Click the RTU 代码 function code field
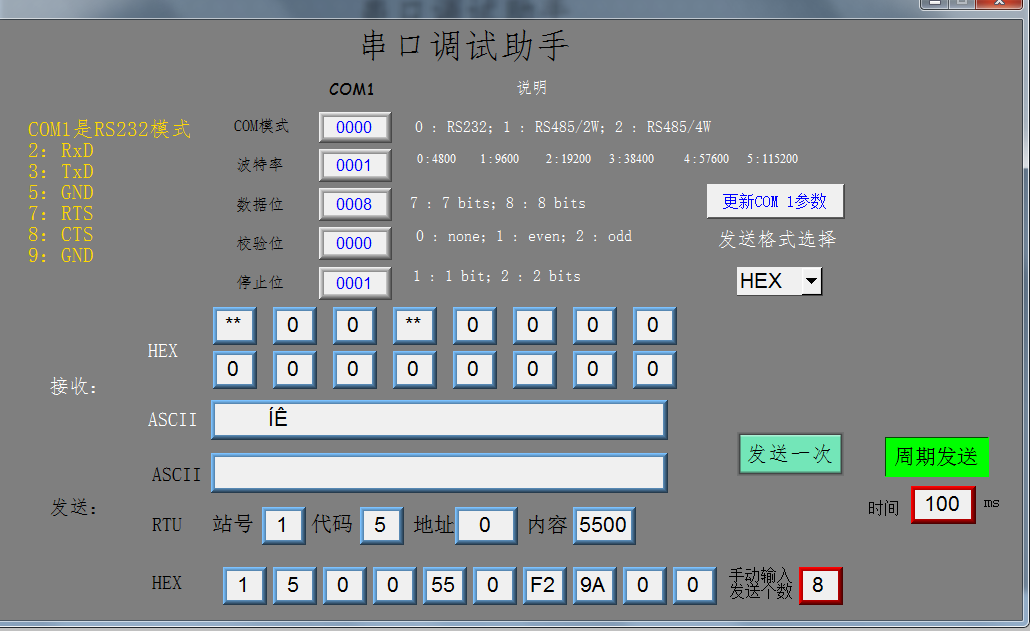 (x=381, y=525)
